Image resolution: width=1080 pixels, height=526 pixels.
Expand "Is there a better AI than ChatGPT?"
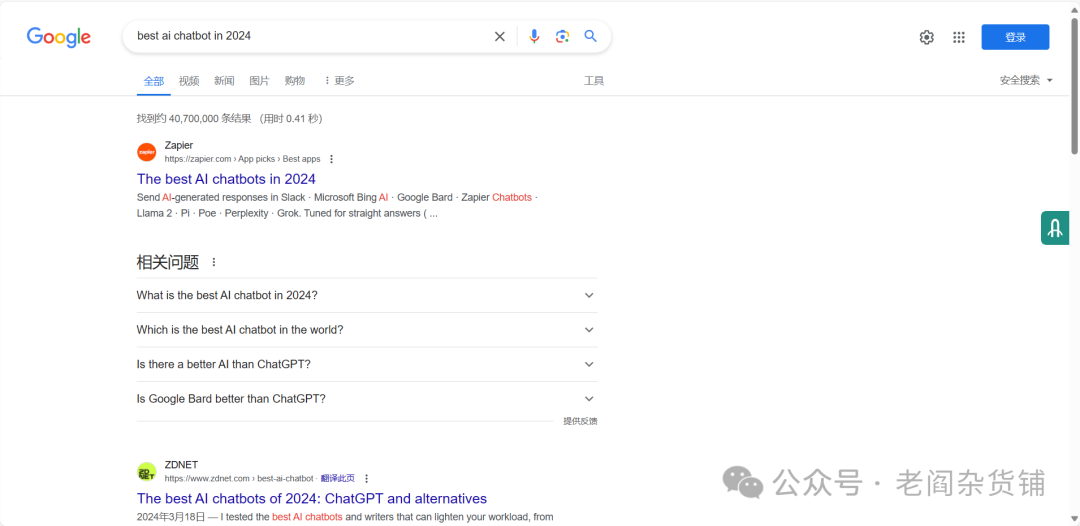(x=367, y=364)
